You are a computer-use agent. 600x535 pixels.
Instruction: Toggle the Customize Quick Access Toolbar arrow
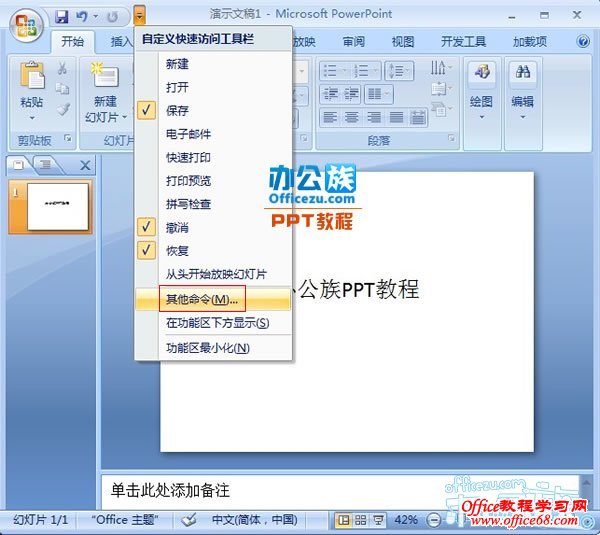(x=140, y=16)
